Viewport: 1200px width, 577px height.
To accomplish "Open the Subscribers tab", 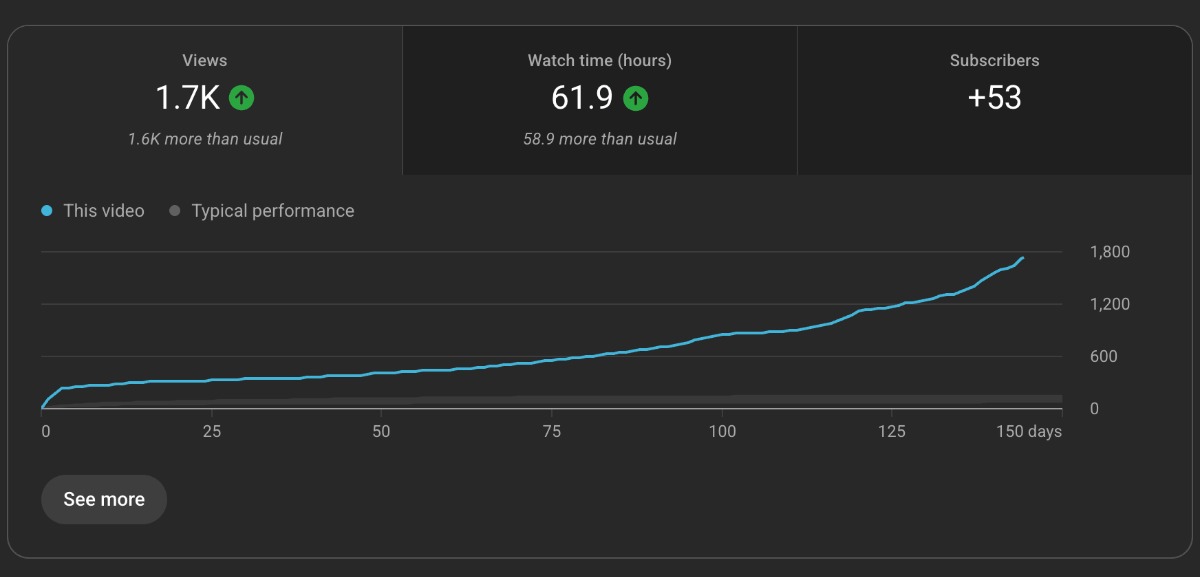I will (x=995, y=101).
